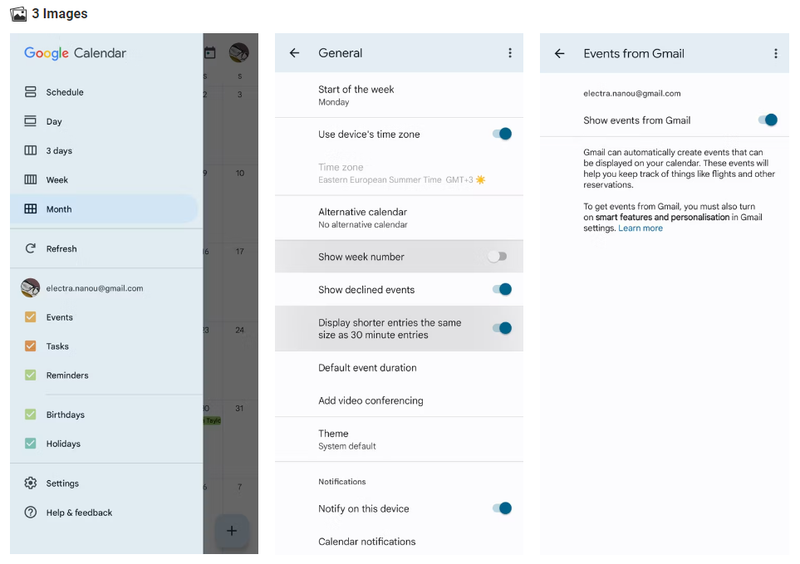Click the General screen title
This screenshot has width=800, height=564.
coord(340,53)
